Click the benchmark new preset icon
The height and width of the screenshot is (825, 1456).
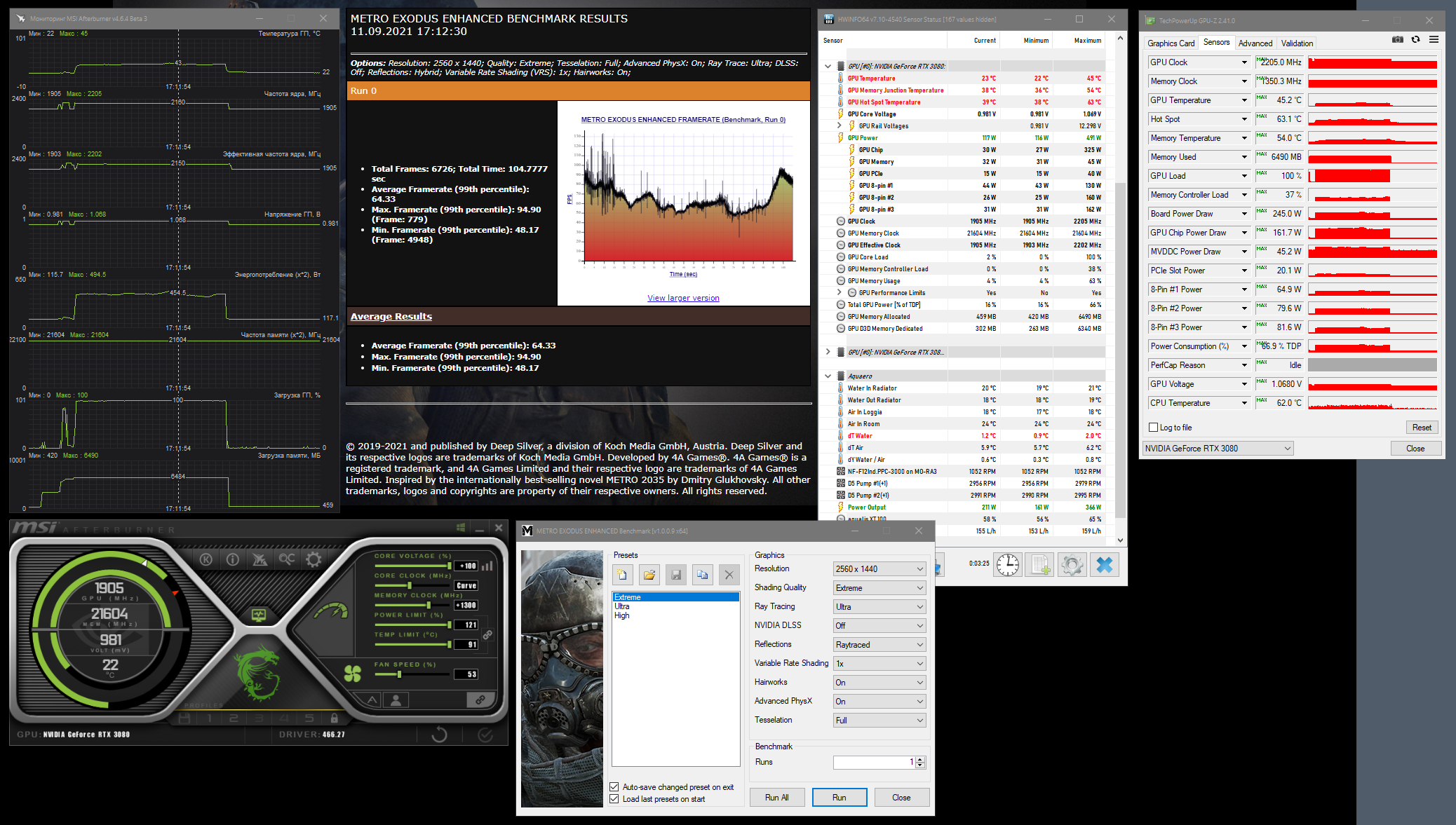pos(622,575)
